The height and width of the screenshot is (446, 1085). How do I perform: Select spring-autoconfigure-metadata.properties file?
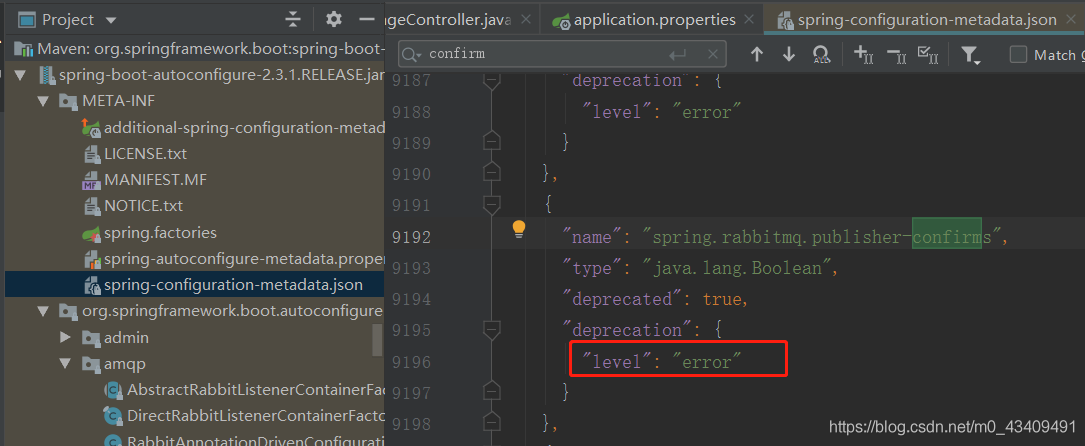[x=244, y=259]
